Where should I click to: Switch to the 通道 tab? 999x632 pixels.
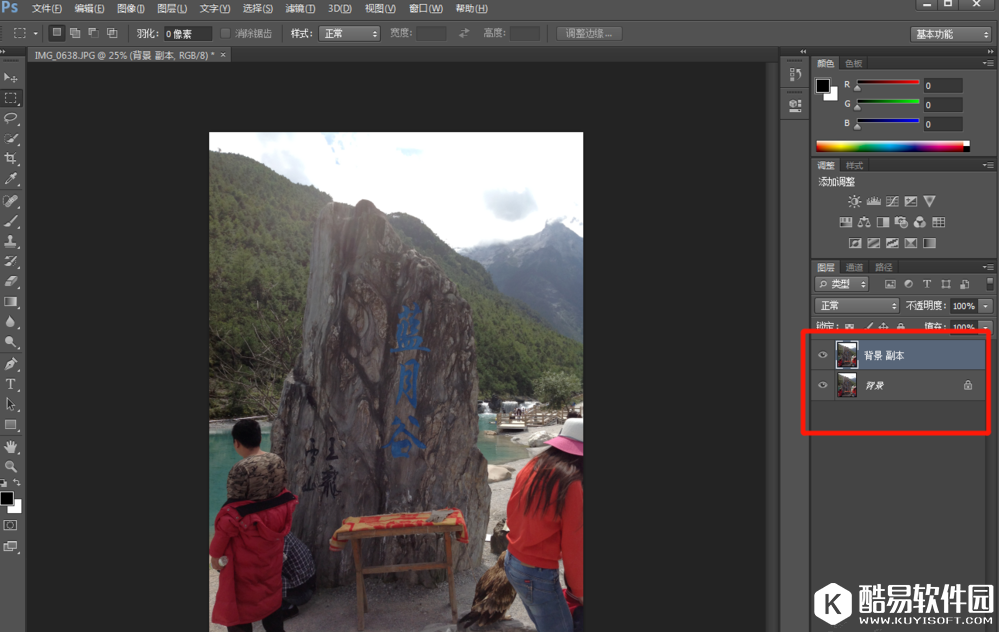pos(854,267)
